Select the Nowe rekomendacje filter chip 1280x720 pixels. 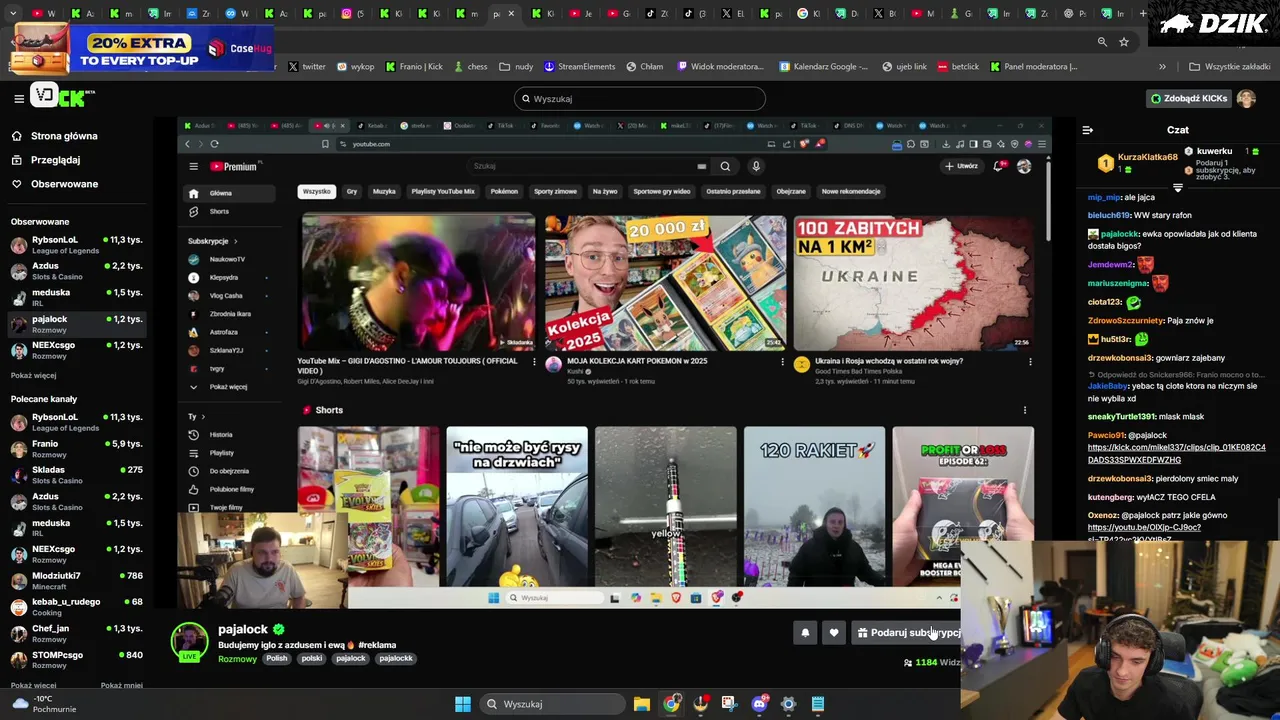[x=851, y=191]
